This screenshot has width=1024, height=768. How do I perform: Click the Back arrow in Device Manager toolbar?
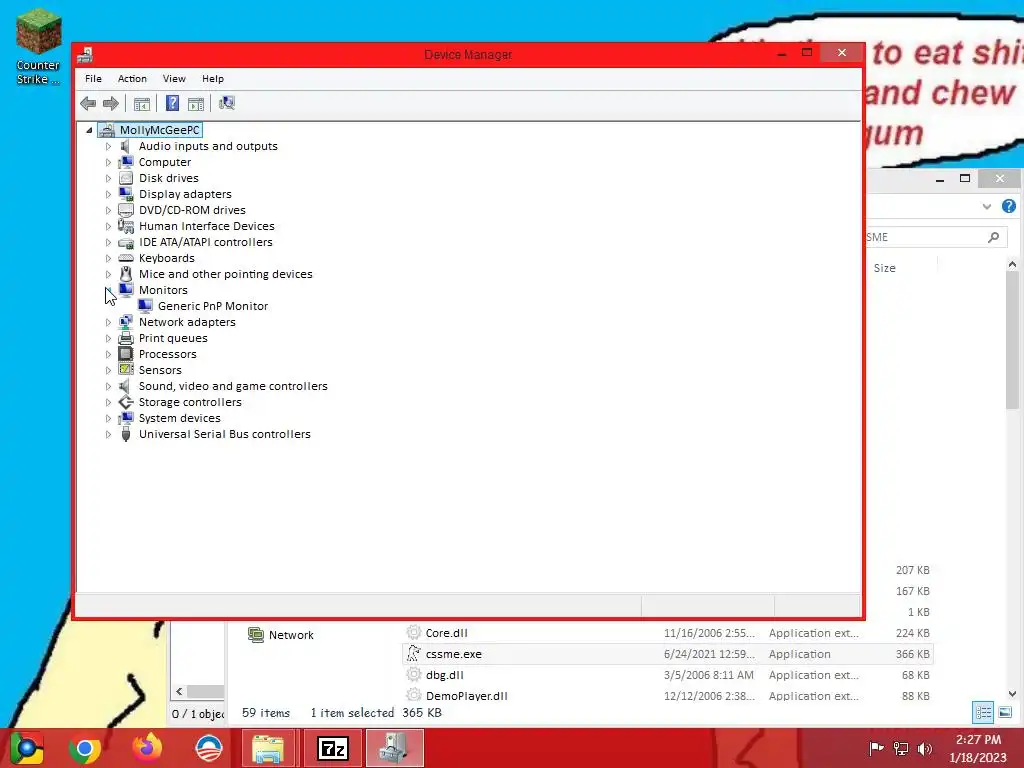click(88, 103)
